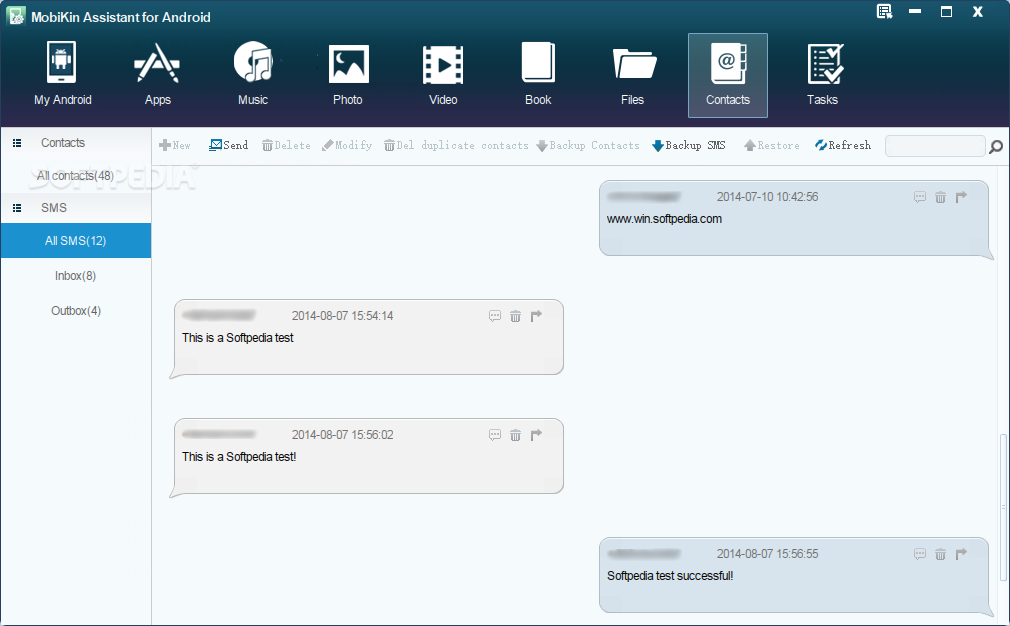
Task: Click the New toolbar button
Action: pyautogui.click(x=175, y=146)
